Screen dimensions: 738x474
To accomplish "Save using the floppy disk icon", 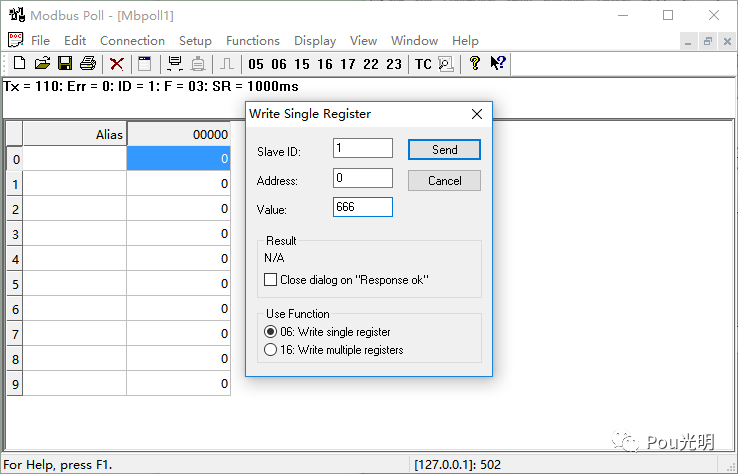I will [x=65, y=63].
